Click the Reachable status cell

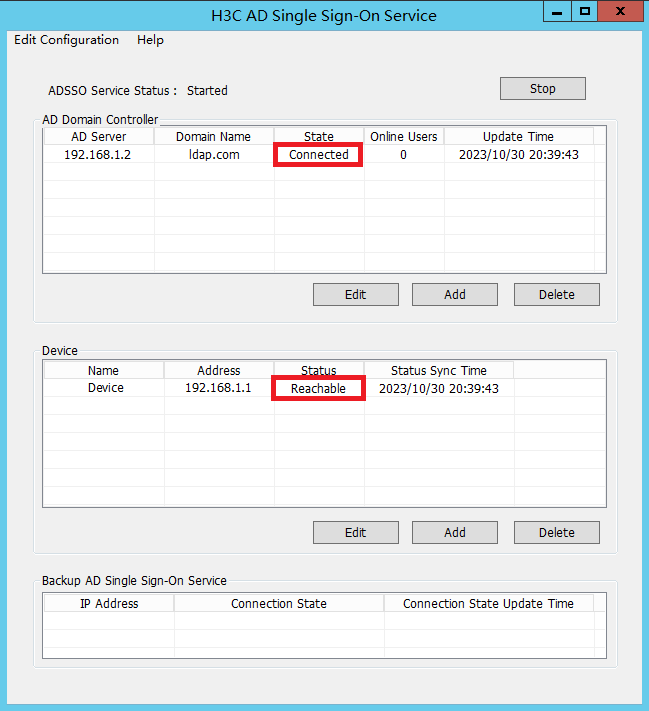(x=318, y=389)
